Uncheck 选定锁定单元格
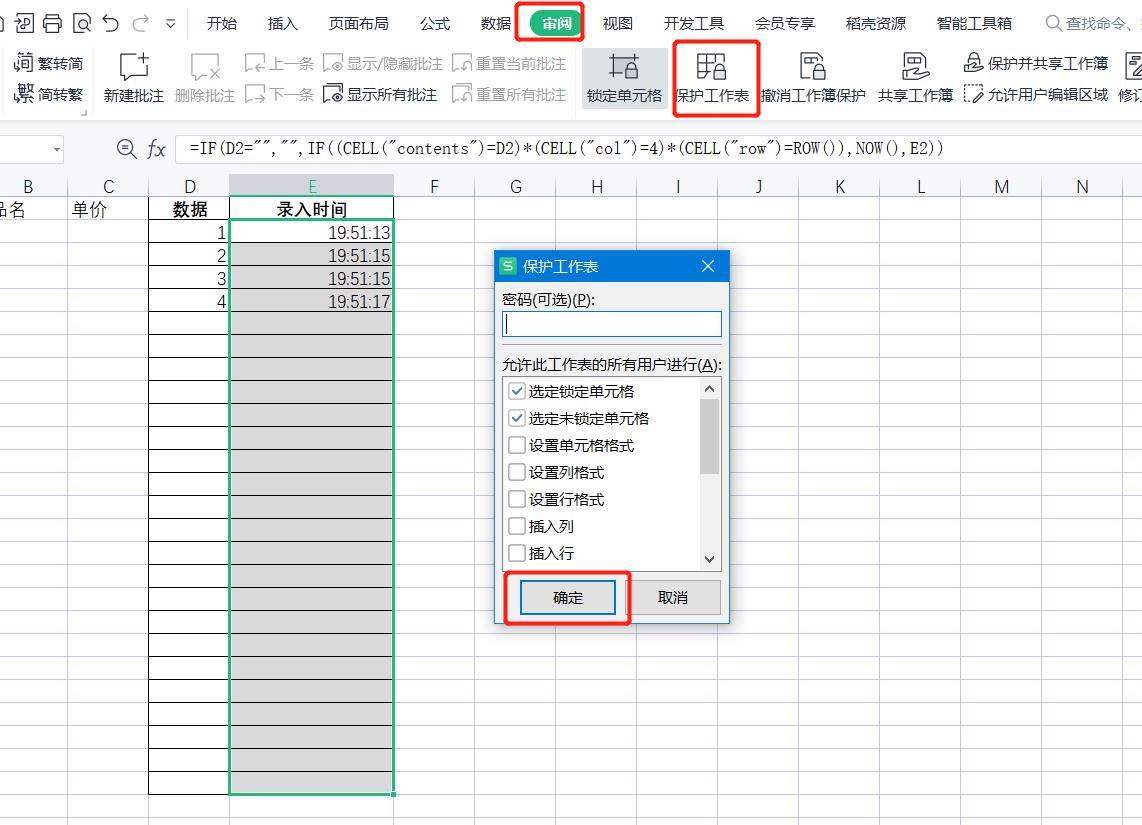This screenshot has width=1142, height=825. [x=516, y=393]
